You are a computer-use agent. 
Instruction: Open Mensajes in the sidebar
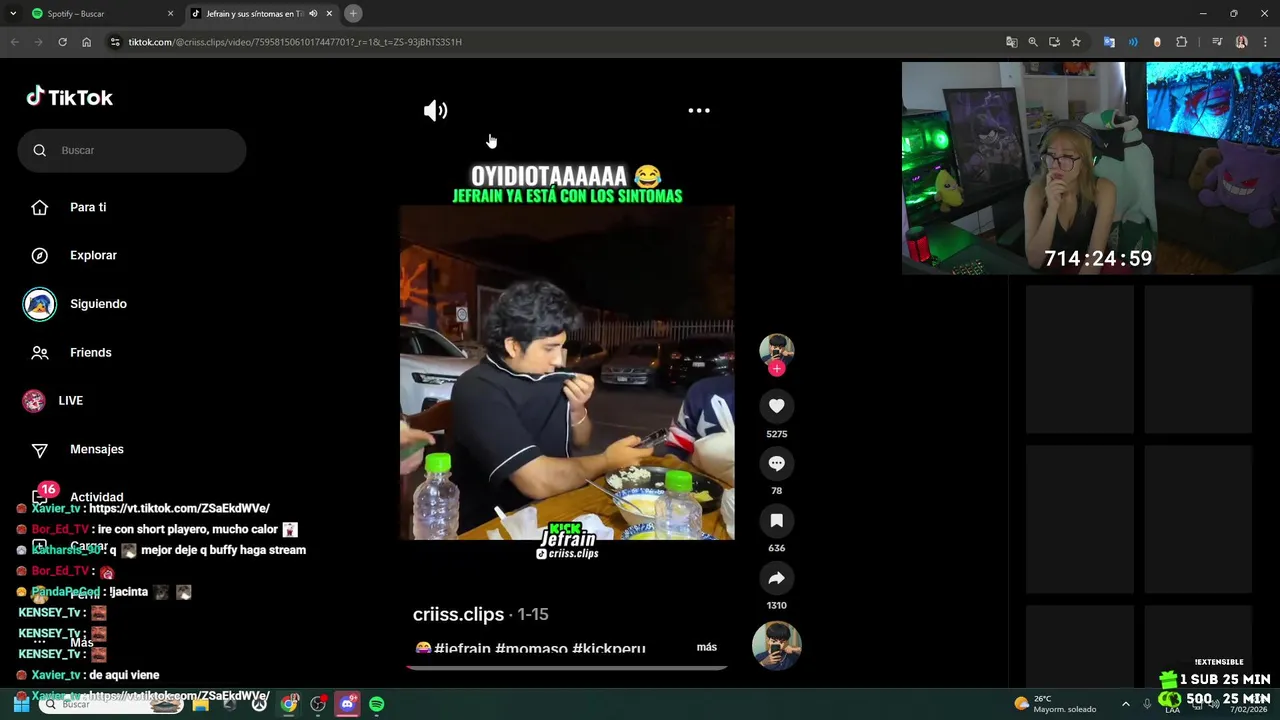[x=96, y=449]
